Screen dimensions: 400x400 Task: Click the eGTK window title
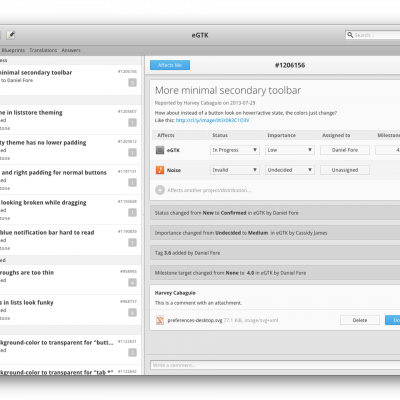[x=200, y=35]
